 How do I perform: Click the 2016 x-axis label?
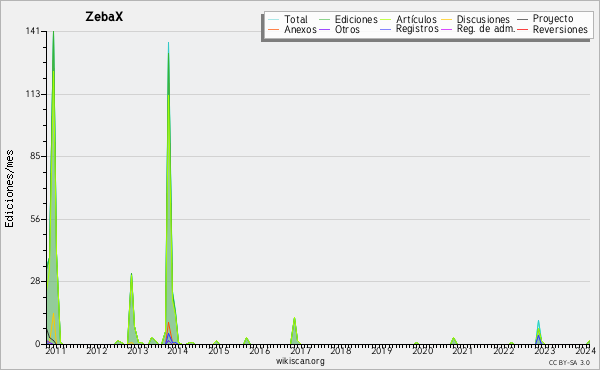tap(259, 350)
